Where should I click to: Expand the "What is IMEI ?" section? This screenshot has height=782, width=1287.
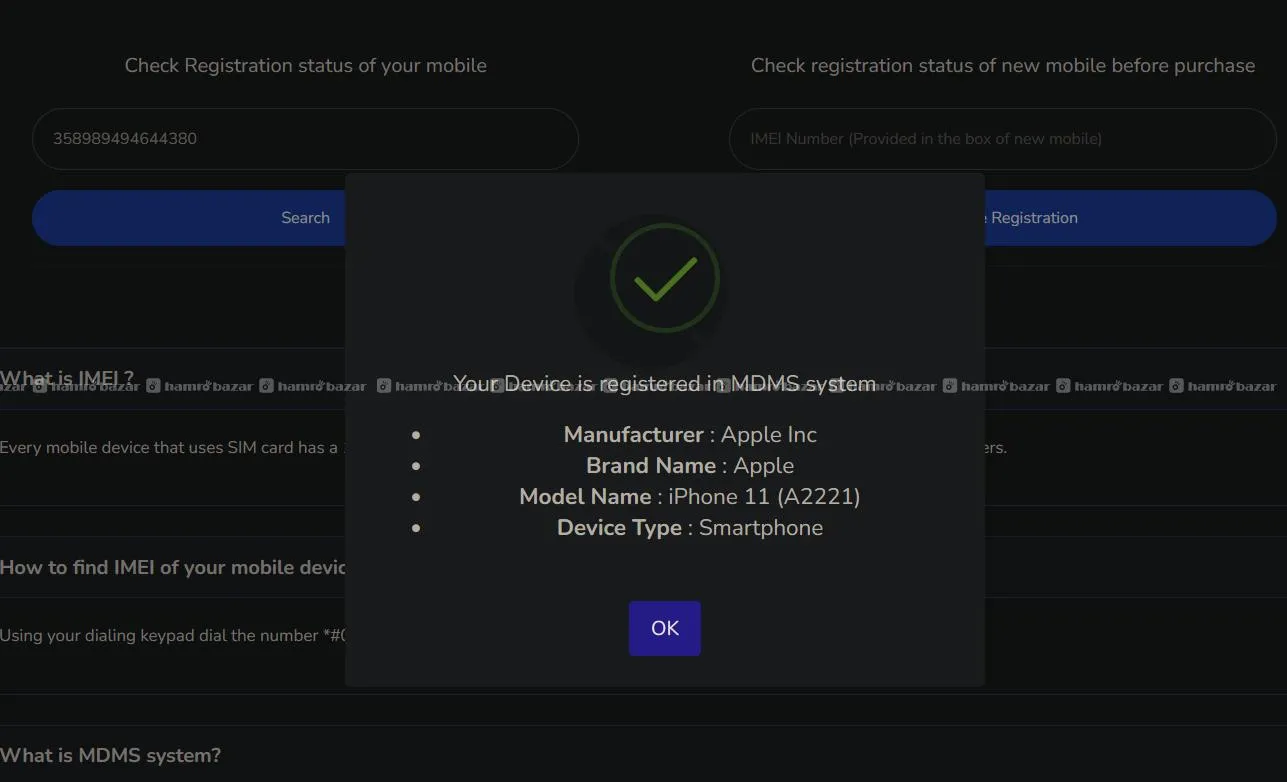tap(67, 378)
